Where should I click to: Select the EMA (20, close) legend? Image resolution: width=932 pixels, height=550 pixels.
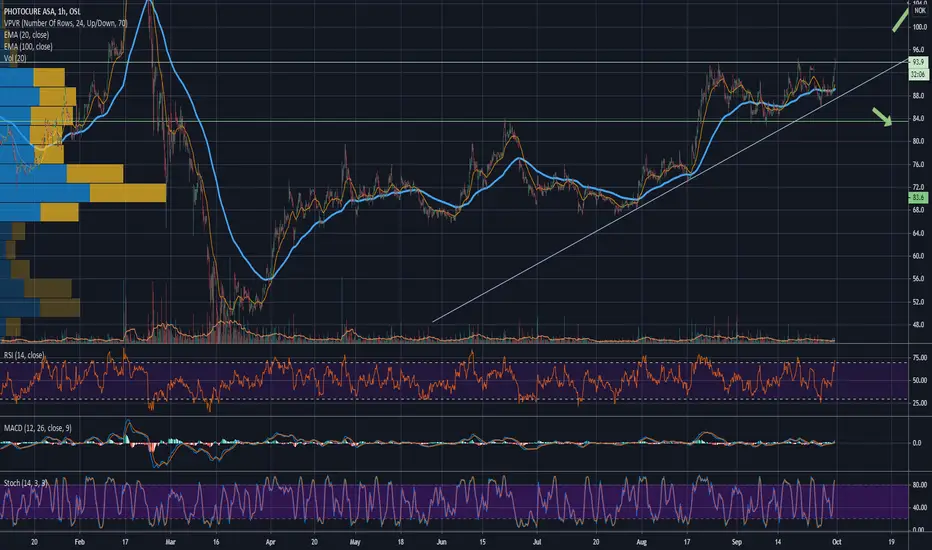pyautogui.click(x=26, y=35)
